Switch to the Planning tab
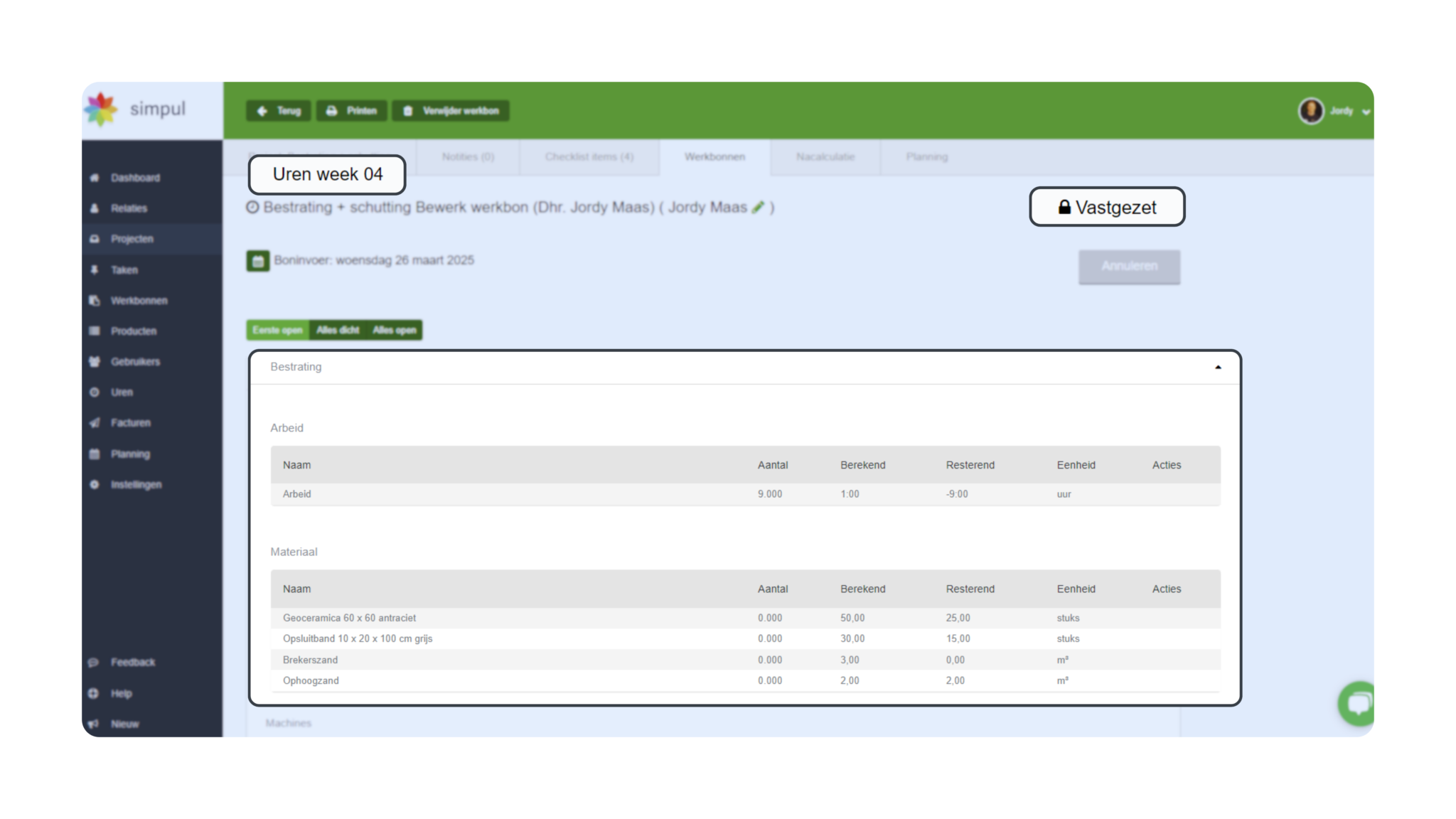The width and height of the screenshot is (1456, 819). click(927, 157)
